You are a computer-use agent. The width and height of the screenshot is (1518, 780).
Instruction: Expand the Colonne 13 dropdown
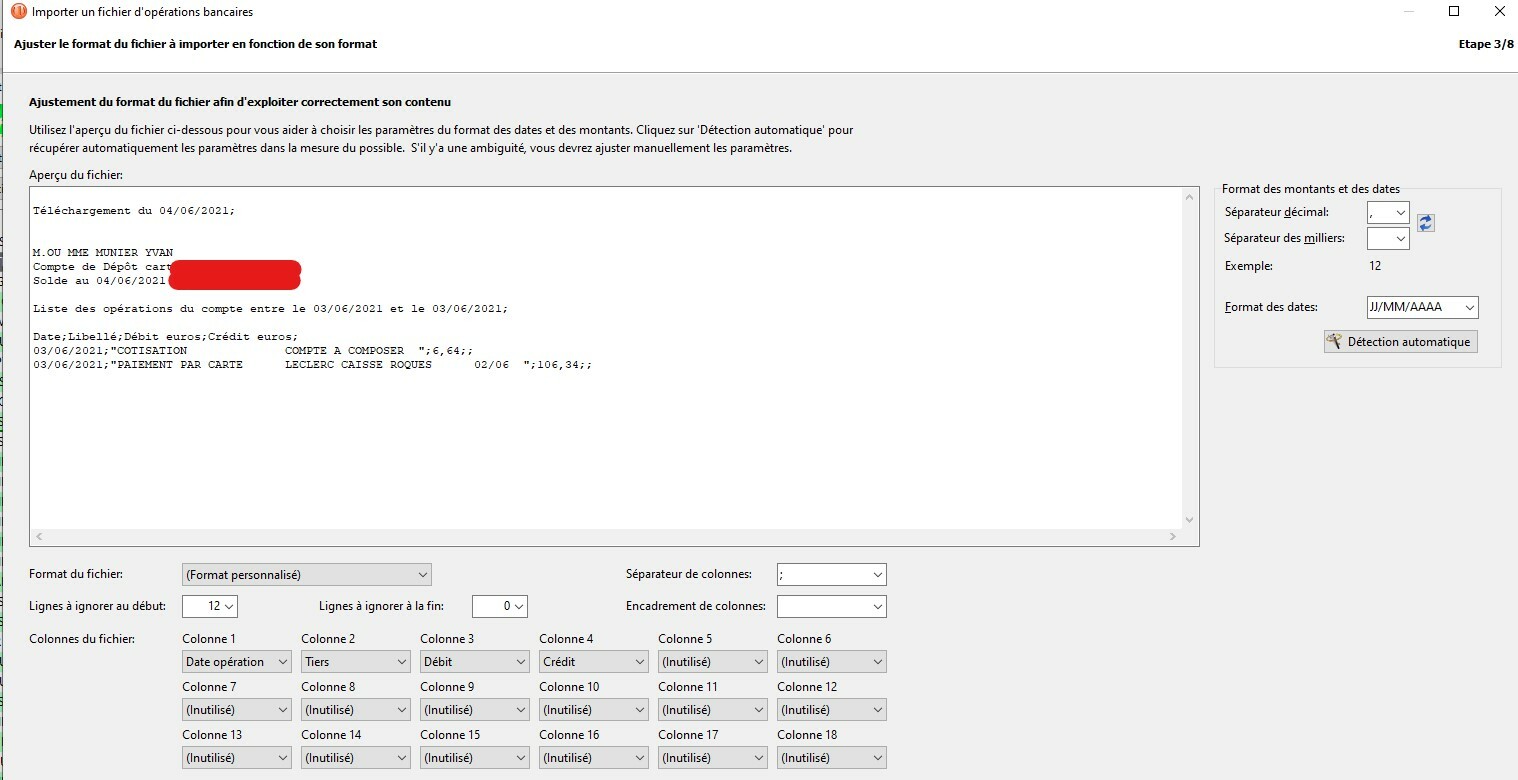(x=237, y=758)
